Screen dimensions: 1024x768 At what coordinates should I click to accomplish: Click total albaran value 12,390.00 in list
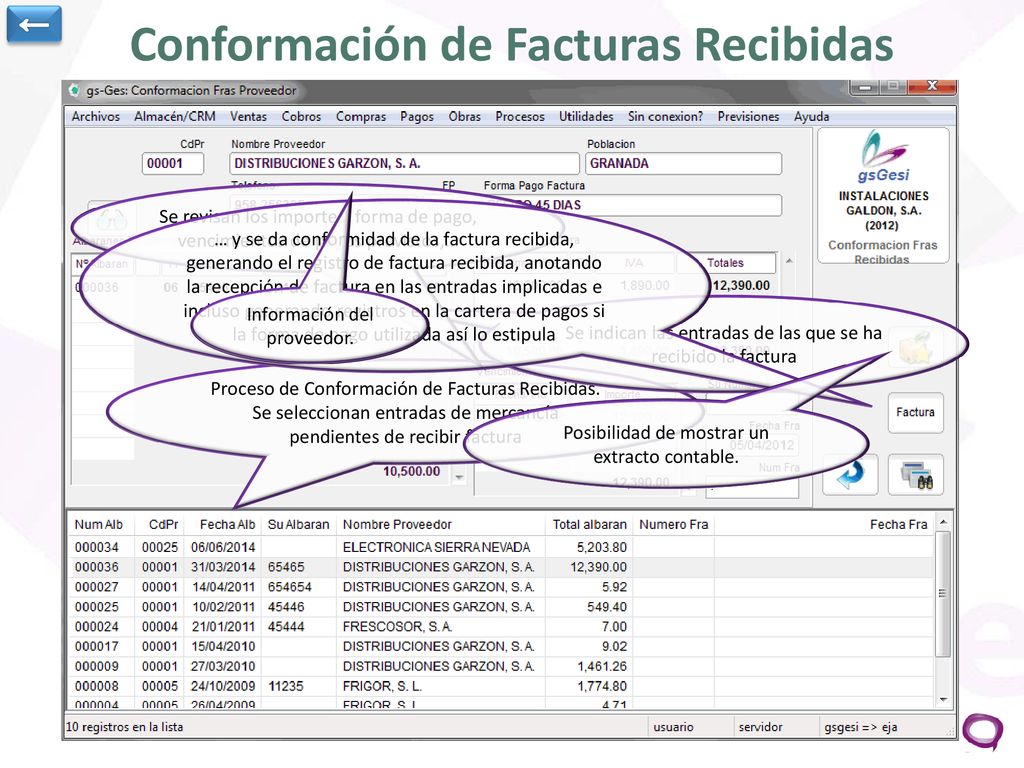tap(598, 567)
